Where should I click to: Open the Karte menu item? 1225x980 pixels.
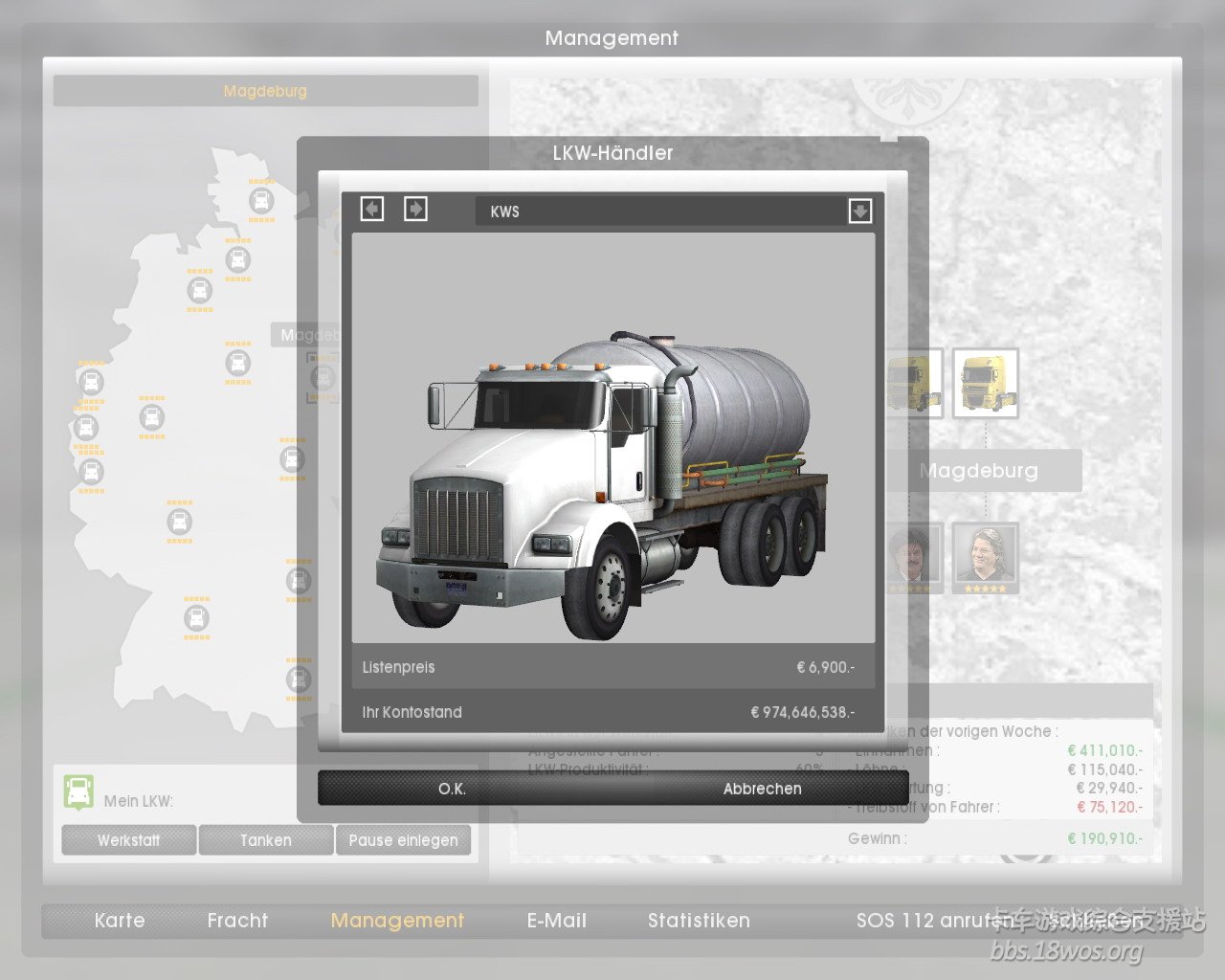[120, 921]
